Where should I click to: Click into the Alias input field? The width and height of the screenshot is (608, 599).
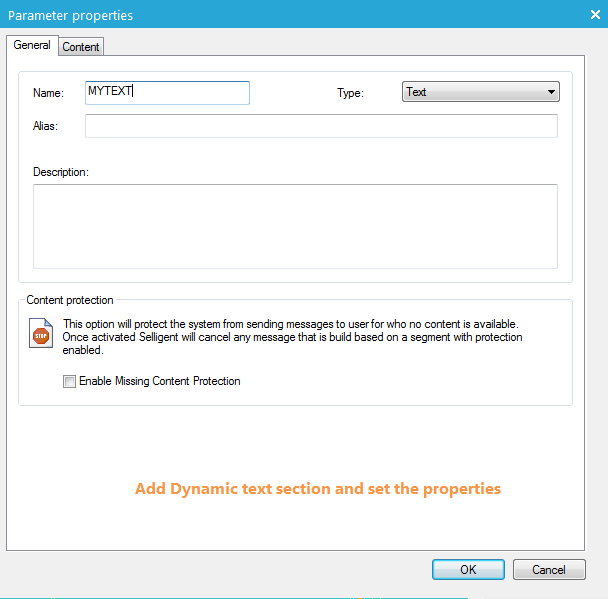point(320,126)
